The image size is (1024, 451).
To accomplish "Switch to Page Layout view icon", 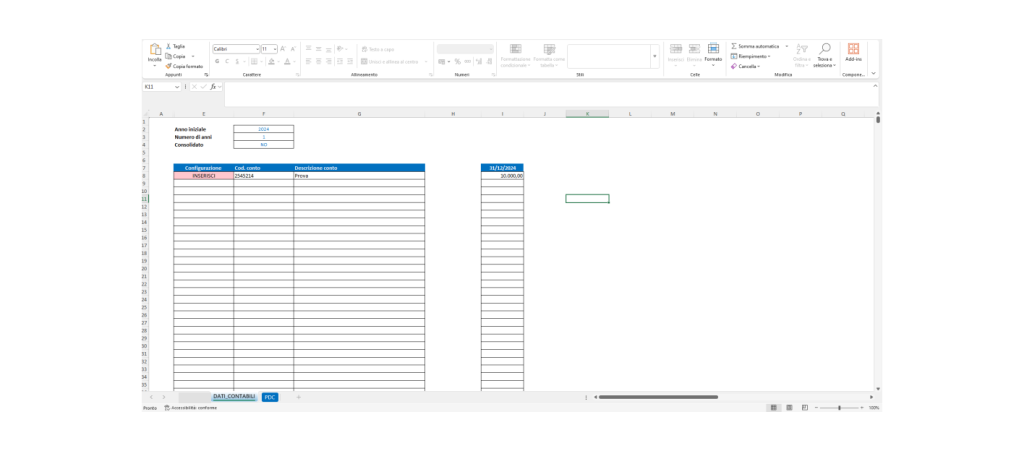I will click(x=790, y=408).
